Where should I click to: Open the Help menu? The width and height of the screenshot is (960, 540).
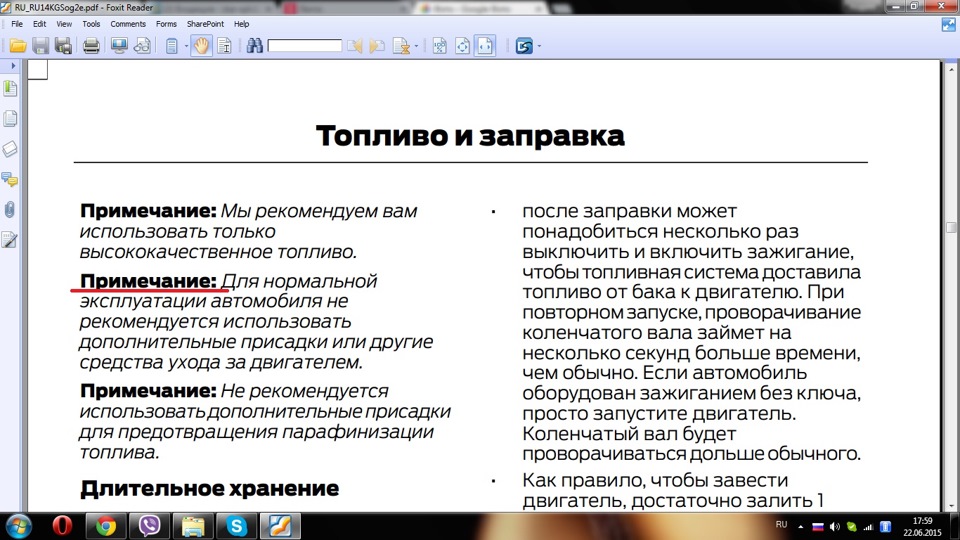(x=241, y=24)
